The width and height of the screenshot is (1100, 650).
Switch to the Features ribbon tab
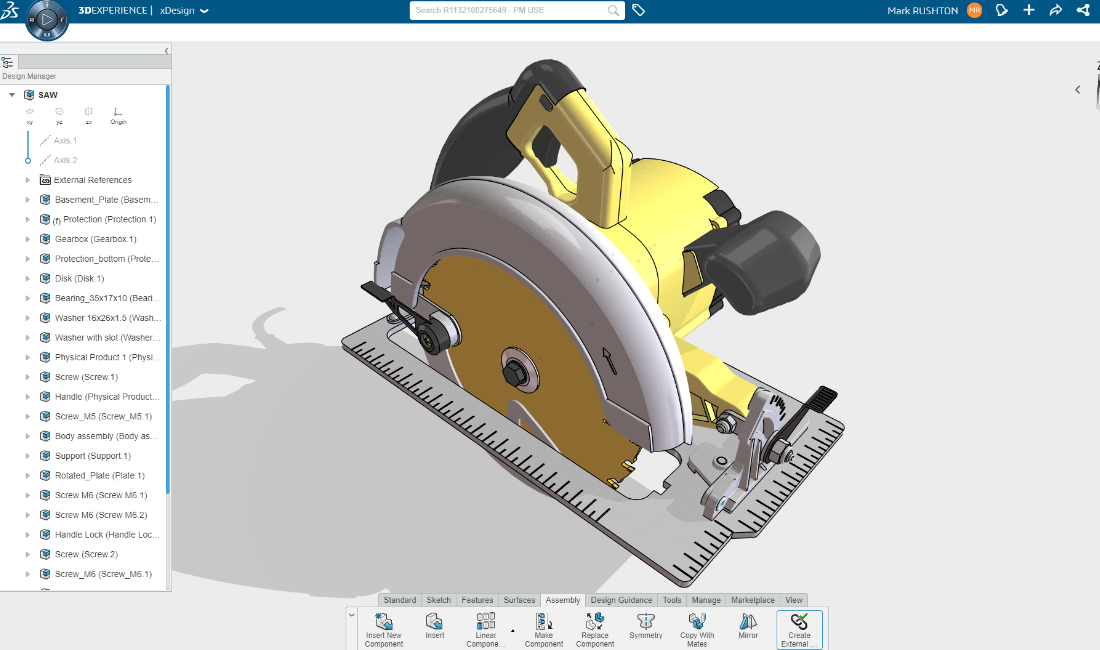(x=477, y=600)
